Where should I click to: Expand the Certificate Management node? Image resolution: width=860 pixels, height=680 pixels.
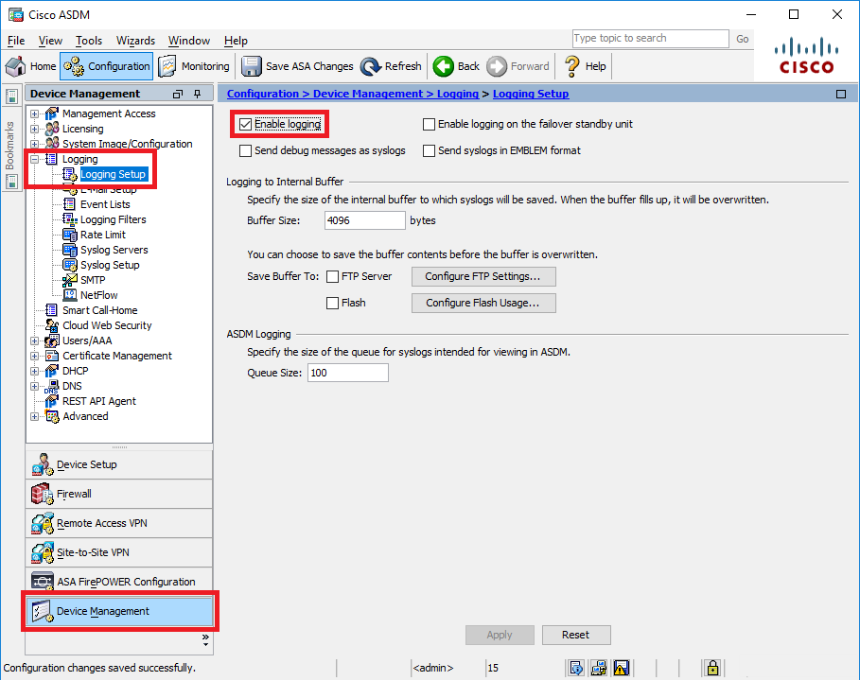click(x=35, y=356)
